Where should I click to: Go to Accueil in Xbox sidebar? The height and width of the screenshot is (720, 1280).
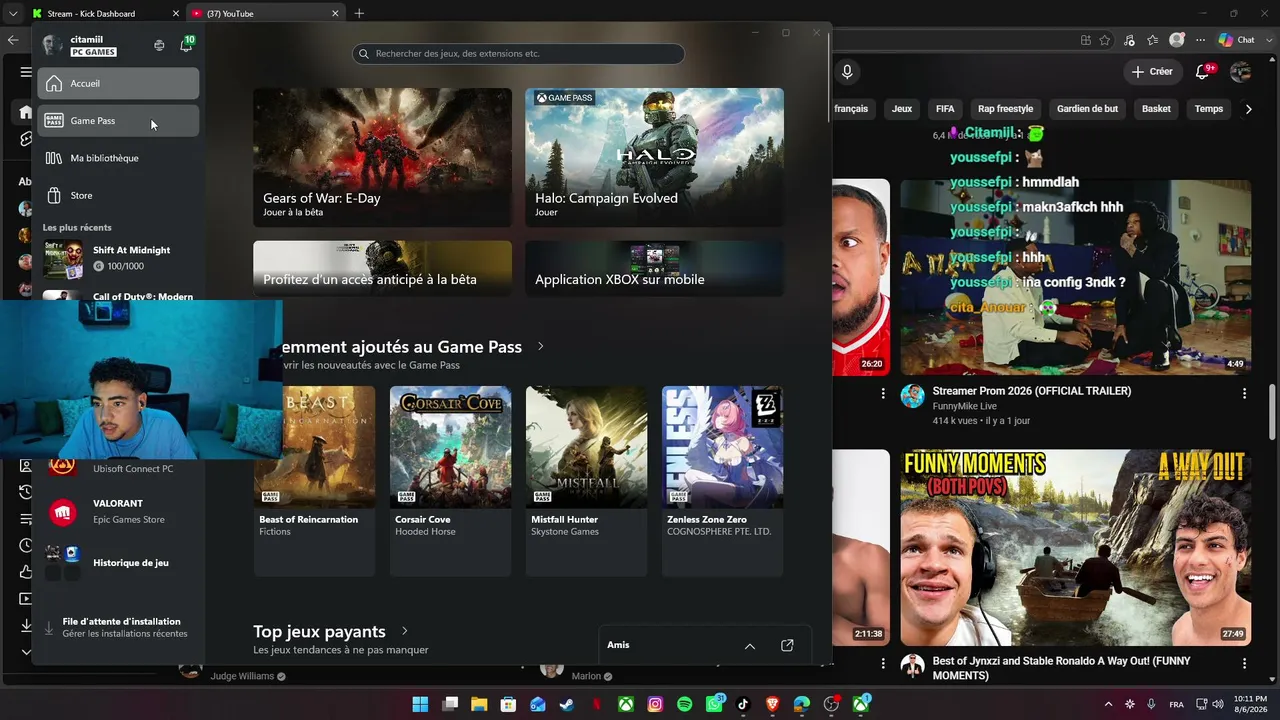(x=118, y=84)
